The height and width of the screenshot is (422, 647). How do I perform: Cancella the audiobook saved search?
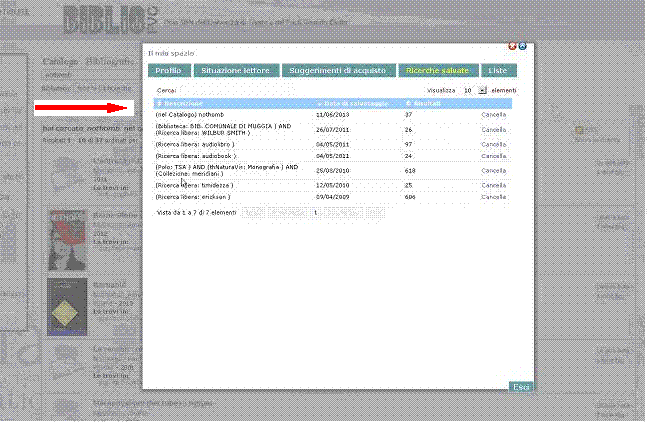(494, 155)
